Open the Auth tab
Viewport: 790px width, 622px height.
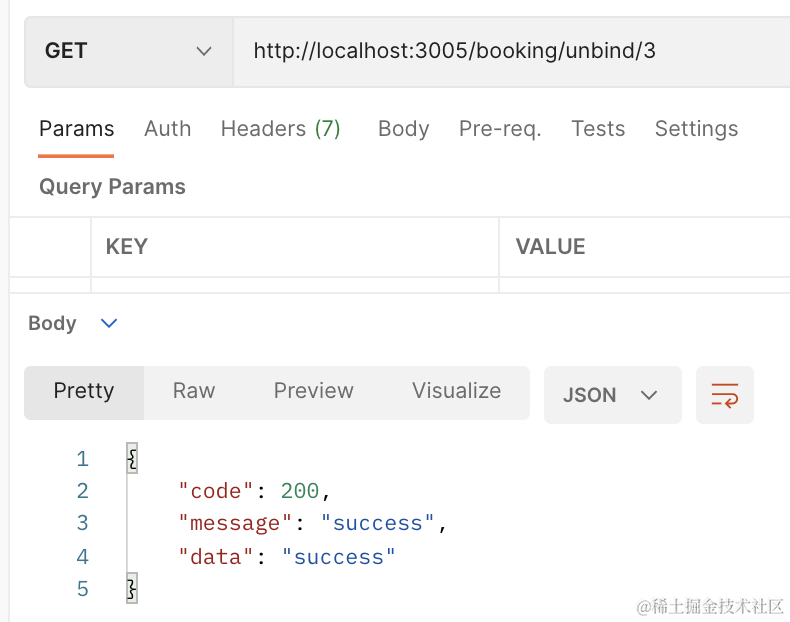pyautogui.click(x=167, y=129)
